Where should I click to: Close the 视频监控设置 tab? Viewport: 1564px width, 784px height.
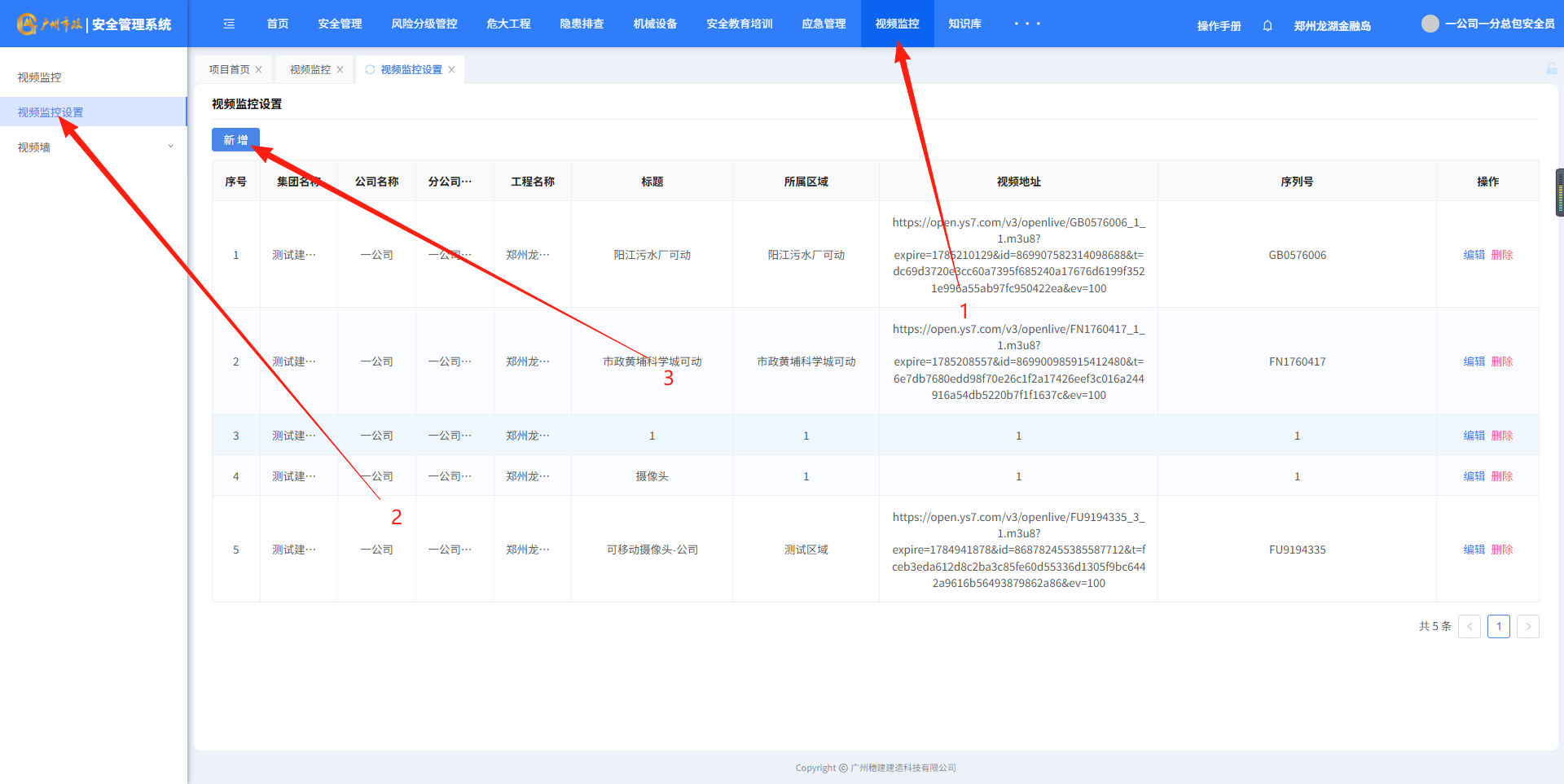pyautogui.click(x=451, y=70)
